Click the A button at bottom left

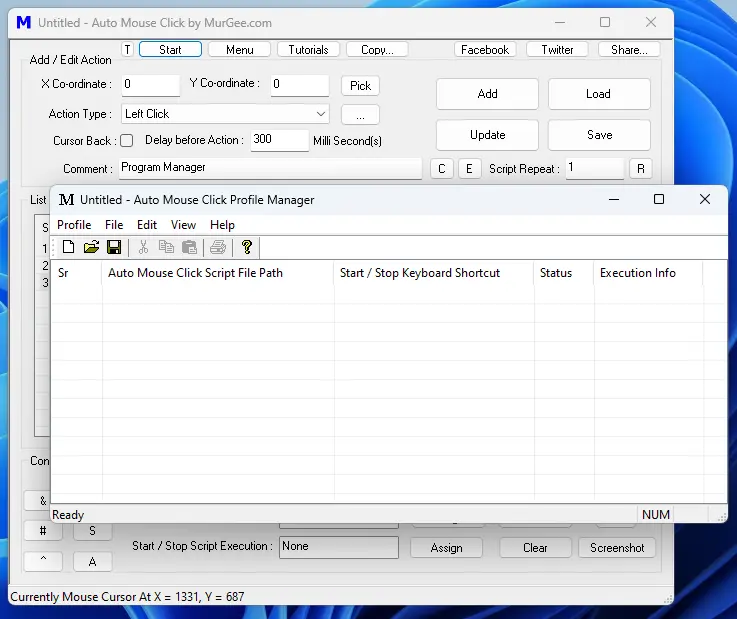coord(93,561)
